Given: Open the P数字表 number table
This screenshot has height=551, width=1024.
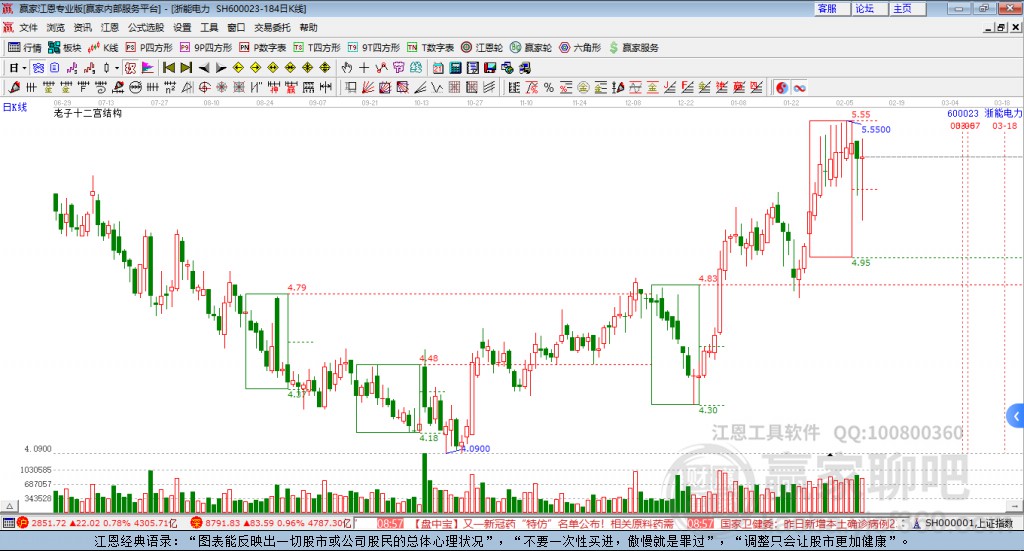Looking at the screenshot, I should 263,48.
